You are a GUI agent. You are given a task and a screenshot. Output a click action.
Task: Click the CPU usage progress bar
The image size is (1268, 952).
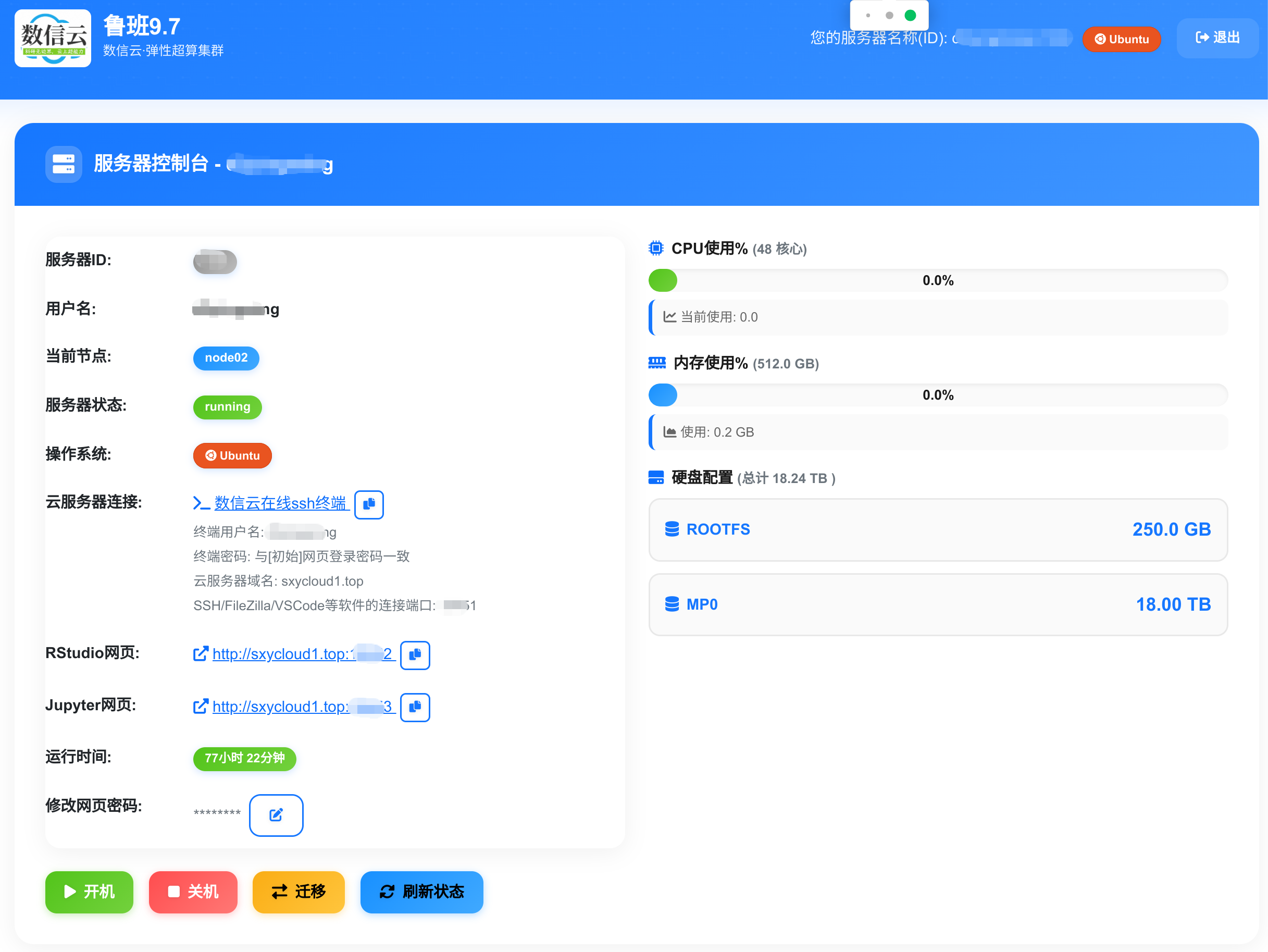(937, 280)
